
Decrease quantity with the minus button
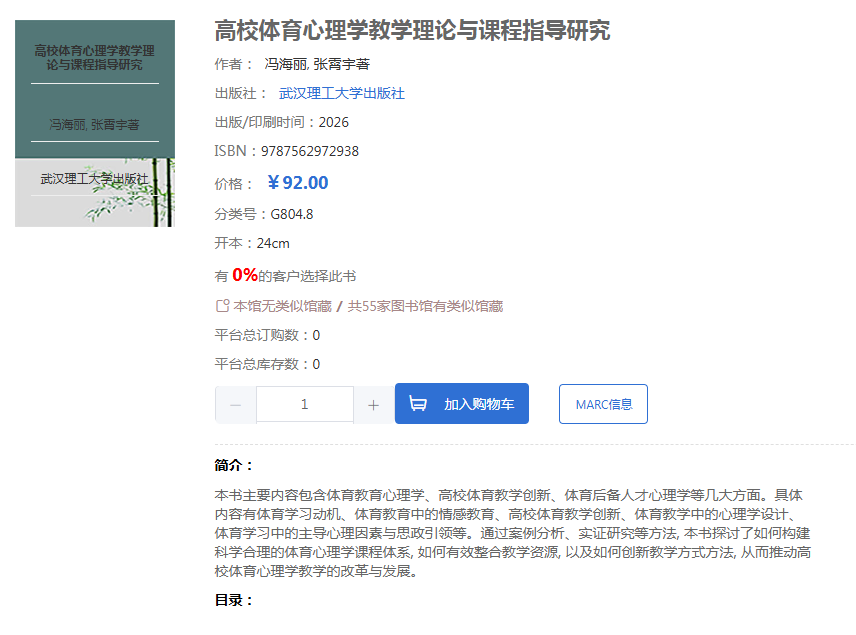point(235,405)
